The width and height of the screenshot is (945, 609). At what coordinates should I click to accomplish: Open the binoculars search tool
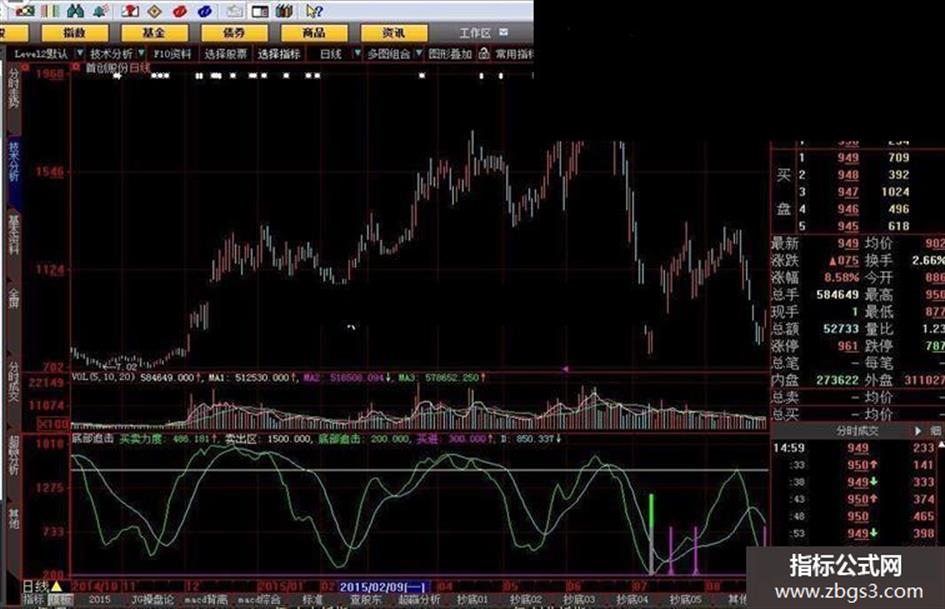75,10
